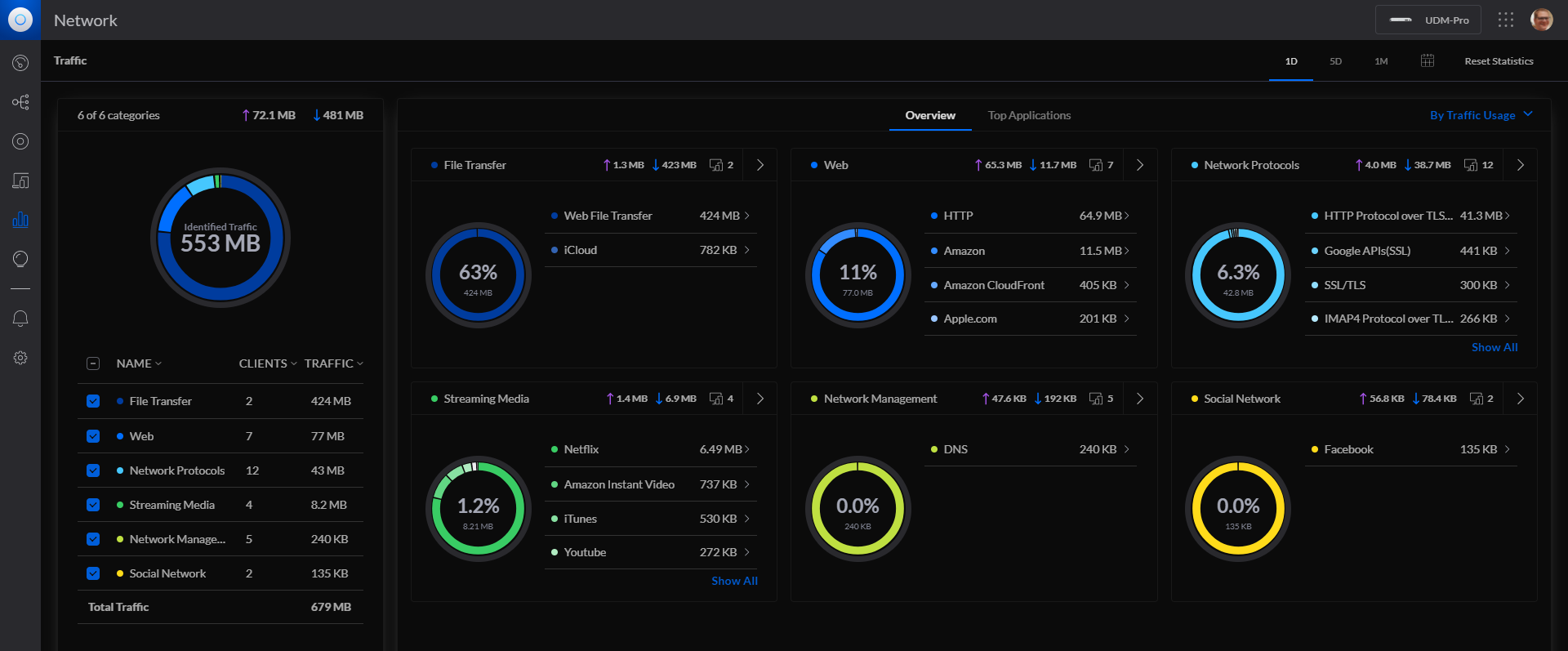Open the Topology icon in sidebar
The width and height of the screenshot is (1568, 651).
click(20, 102)
